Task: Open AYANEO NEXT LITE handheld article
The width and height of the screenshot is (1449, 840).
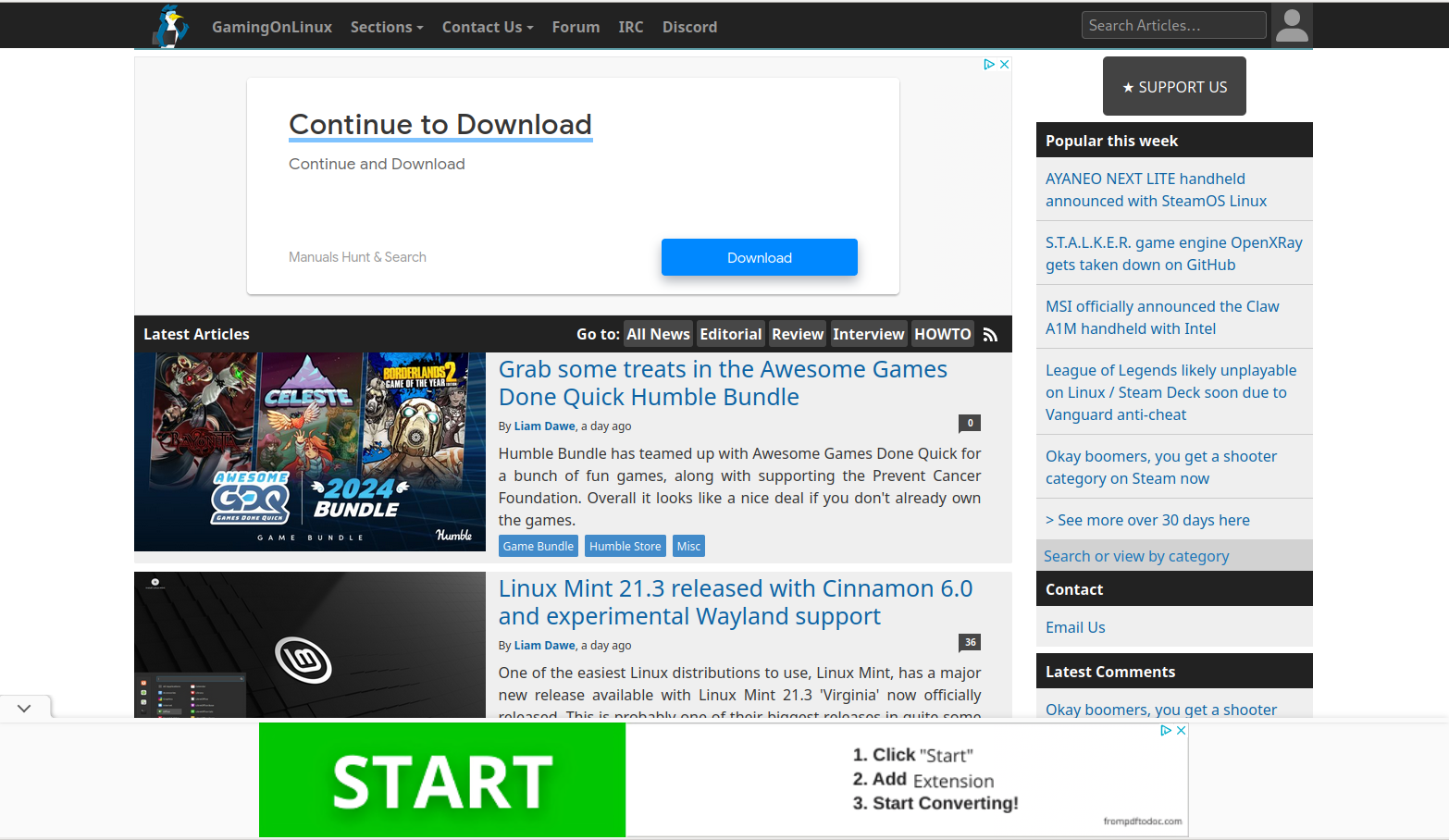Action: (1156, 190)
